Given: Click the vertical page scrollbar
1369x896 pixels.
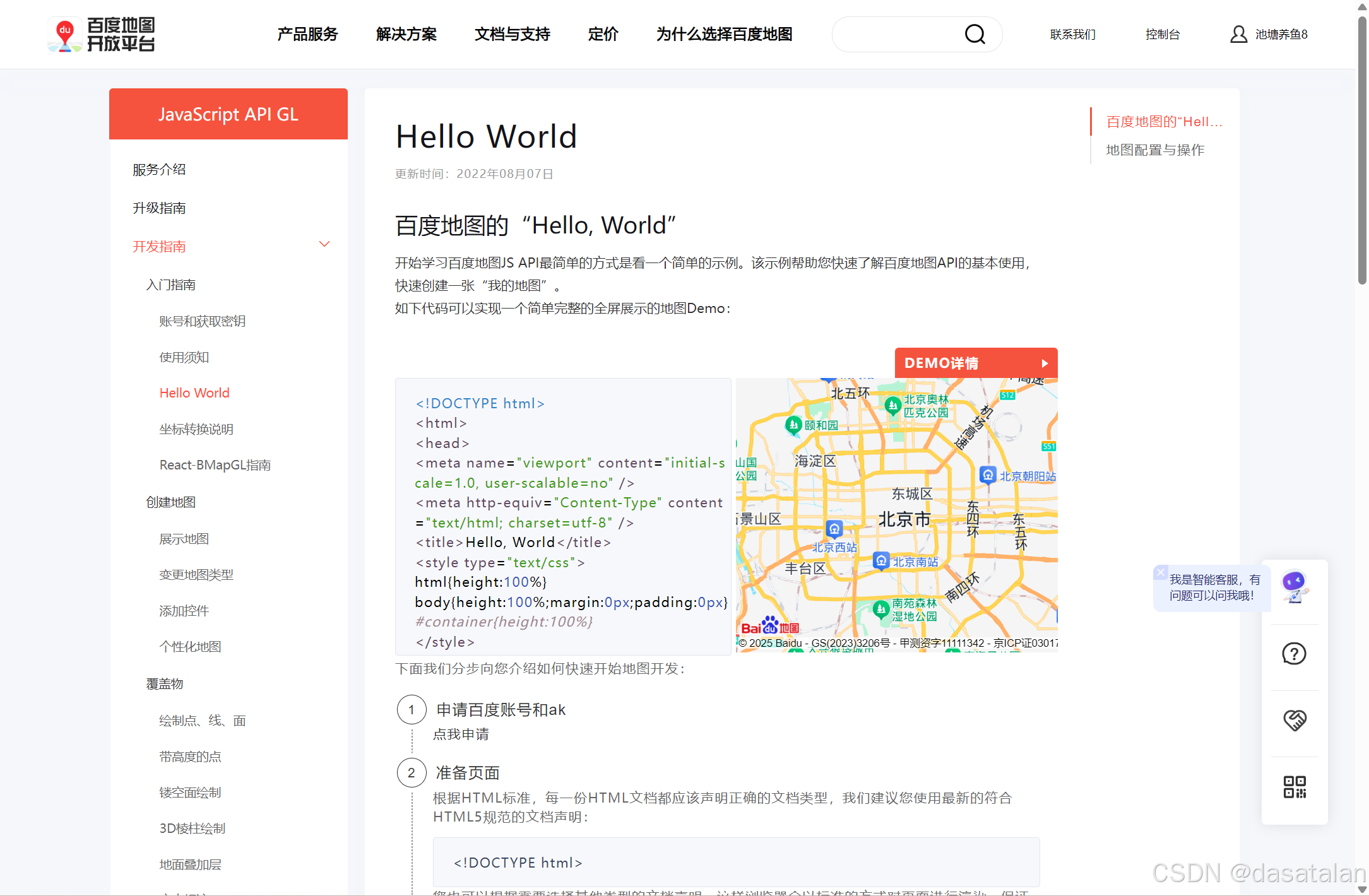Looking at the screenshot, I should coord(1362,151).
